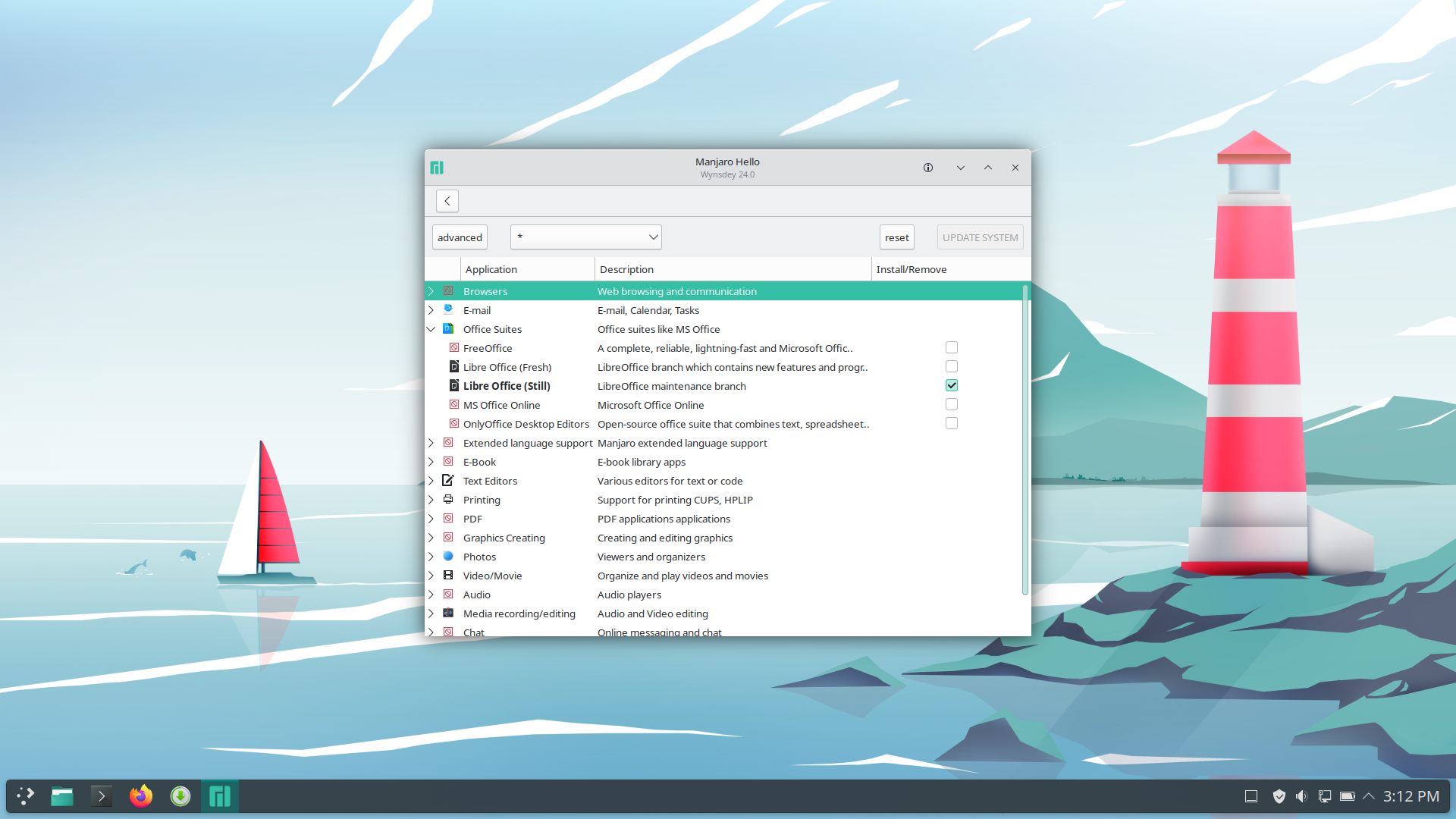Uncheck the Libre Office (Still) checkbox
The height and width of the screenshot is (819, 1456).
click(952, 385)
